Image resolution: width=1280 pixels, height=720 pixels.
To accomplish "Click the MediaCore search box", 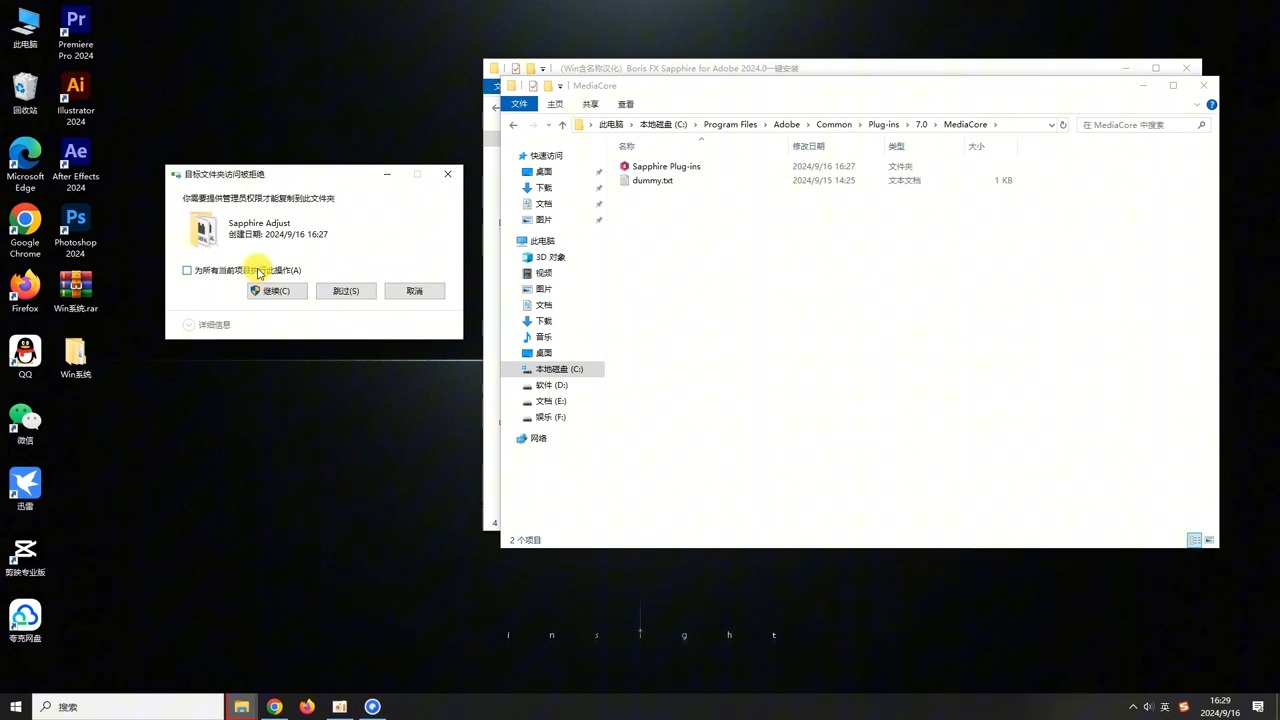I will [x=1143, y=125].
